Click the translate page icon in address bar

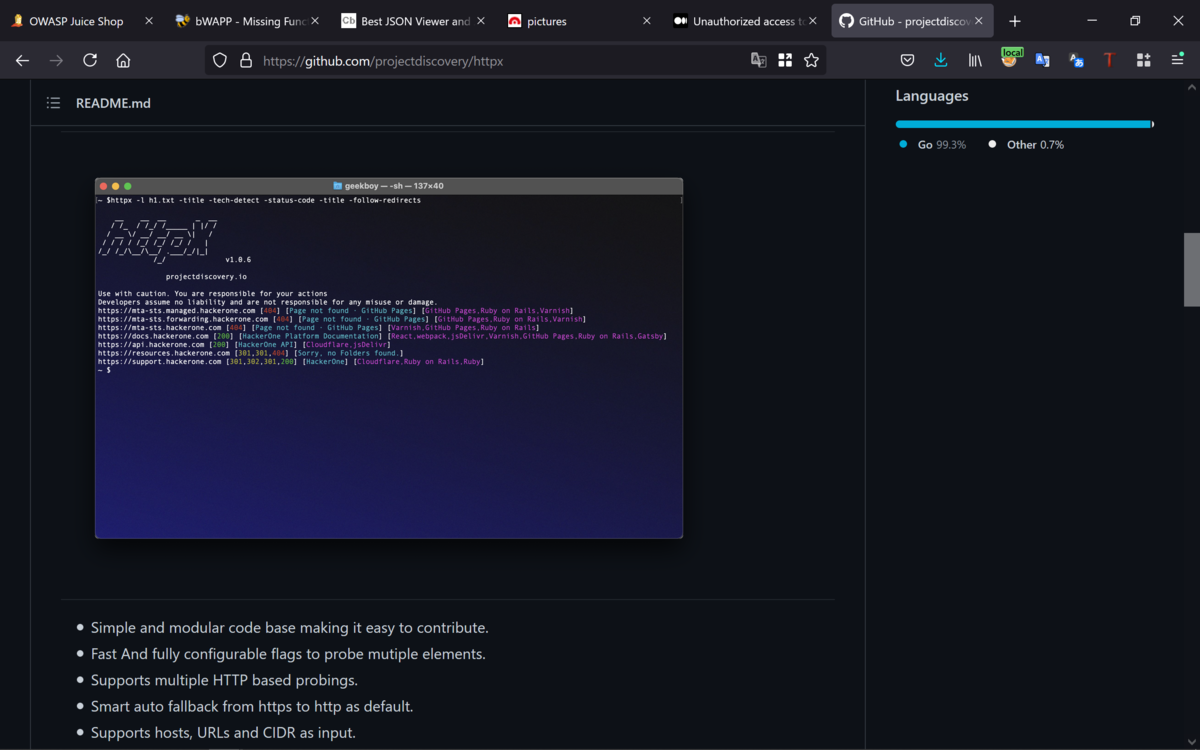(x=759, y=61)
